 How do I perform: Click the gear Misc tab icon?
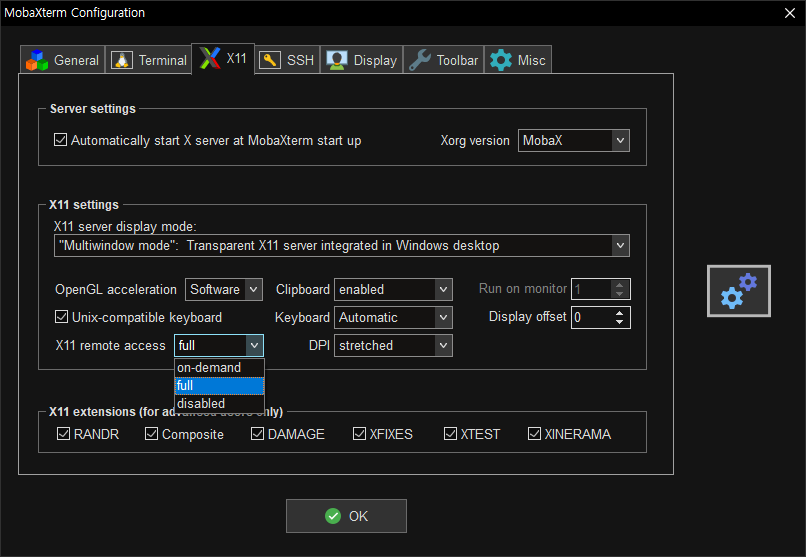pyautogui.click(x=501, y=60)
